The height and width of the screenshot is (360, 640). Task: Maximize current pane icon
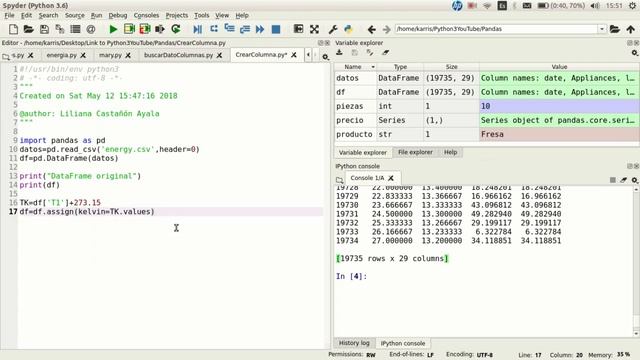(x=298, y=29)
